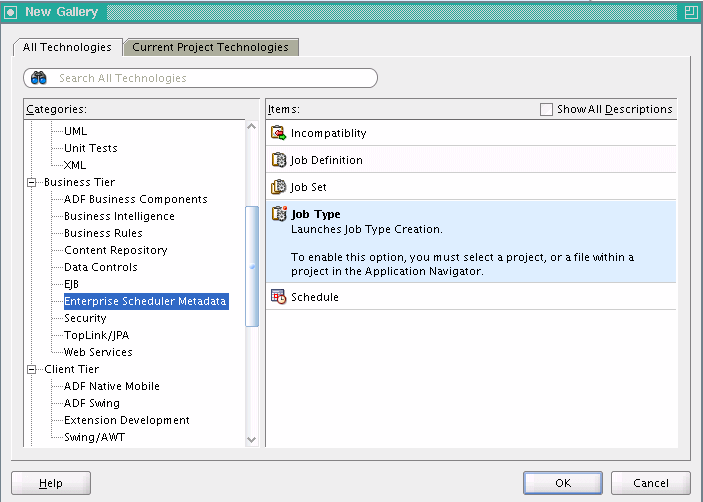The image size is (703, 502).
Task: Select the Swing/AWT category
Action: pos(94,437)
